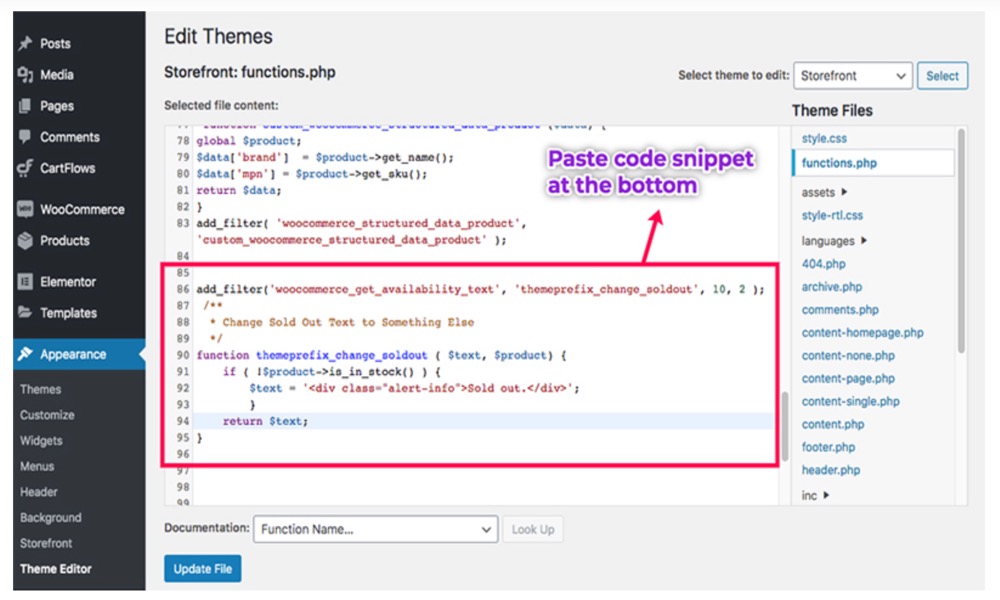Open the Function Name documentation dropdown
This screenshot has height=600, width=1000.
pos(376,529)
